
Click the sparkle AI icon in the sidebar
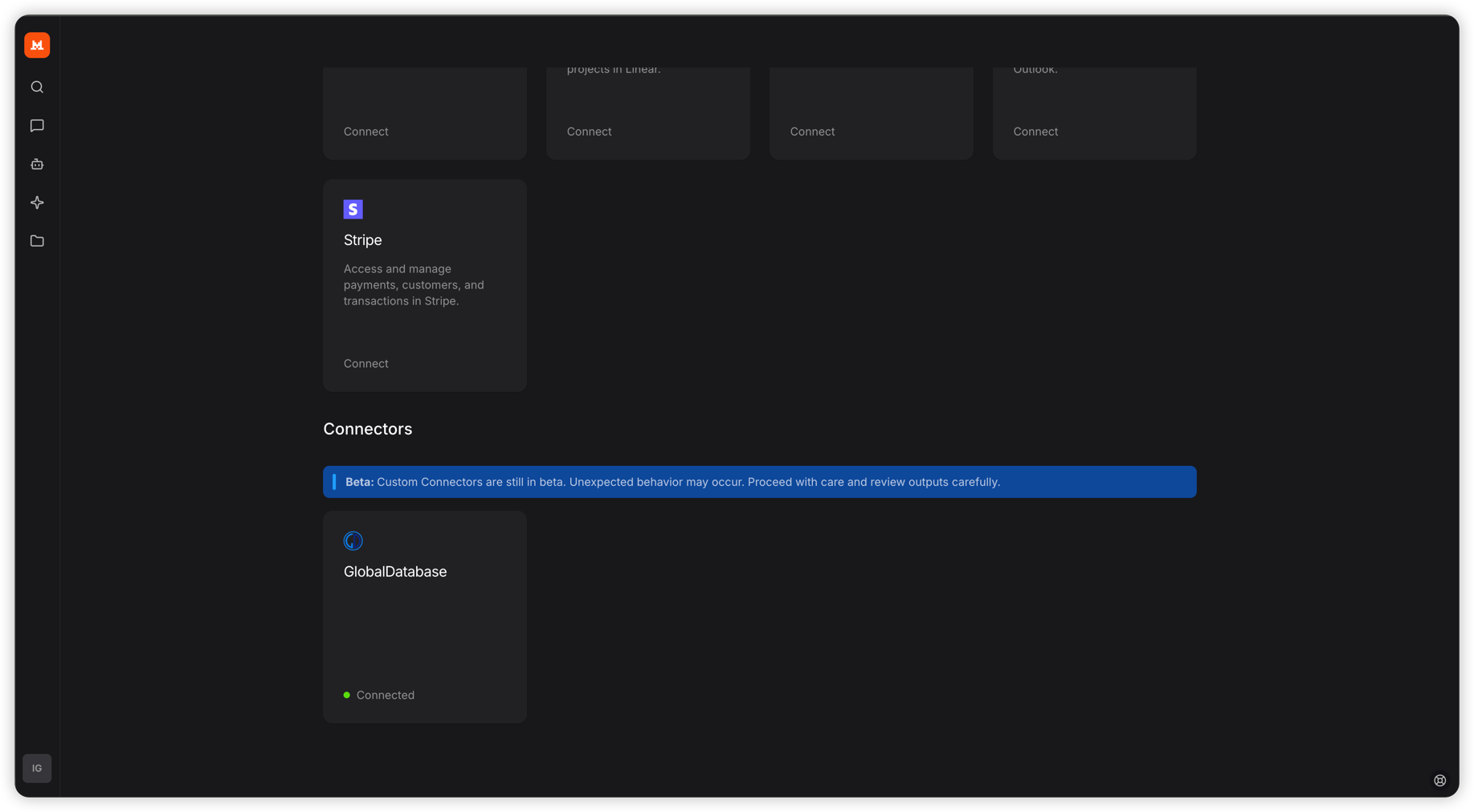click(37, 202)
